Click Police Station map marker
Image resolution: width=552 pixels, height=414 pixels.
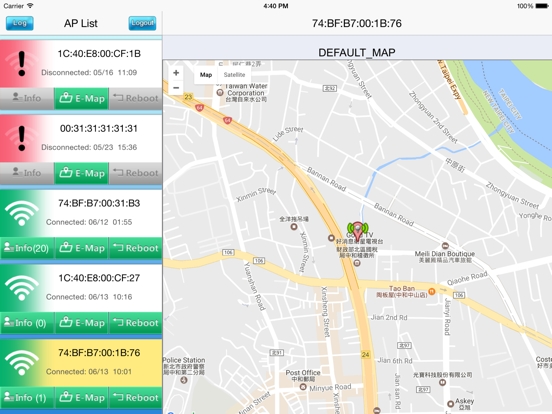pos(184,380)
